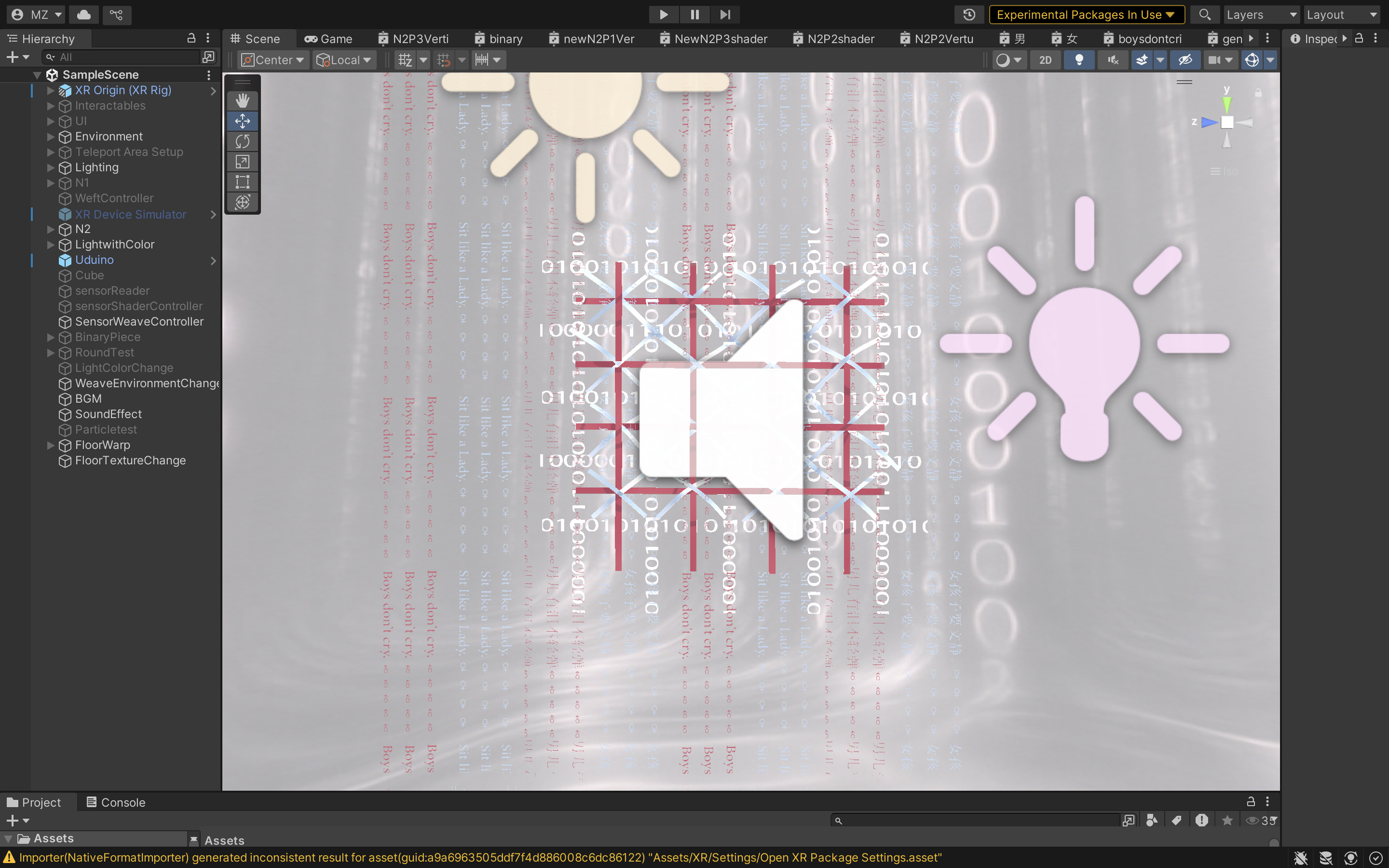This screenshot has width=1389, height=868.
Task: Open the Layers dropdown
Action: [1262, 14]
